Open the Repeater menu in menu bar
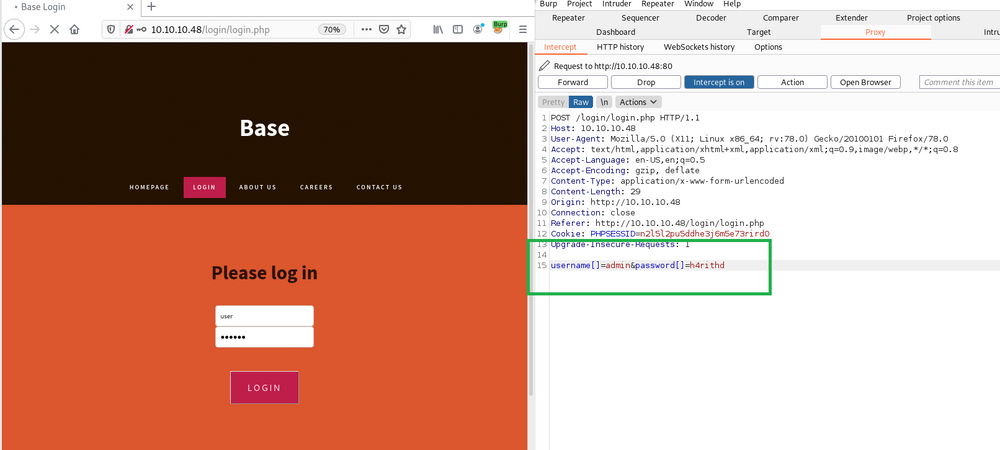The image size is (1000, 450). click(x=658, y=4)
